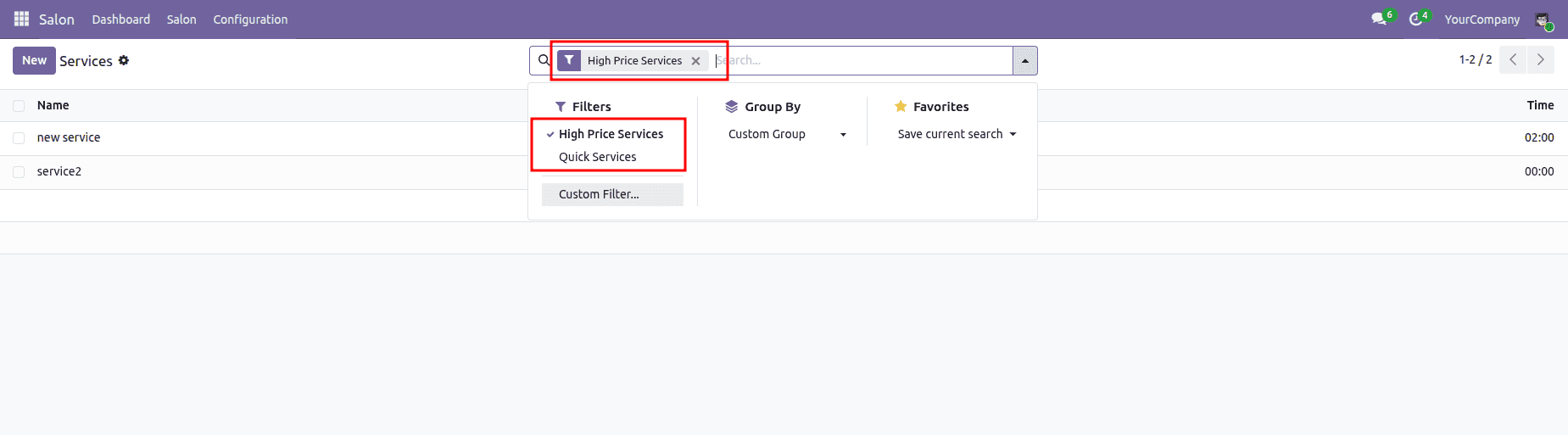
Task: Collapse the search options dropdown toggle
Action: point(1024,61)
